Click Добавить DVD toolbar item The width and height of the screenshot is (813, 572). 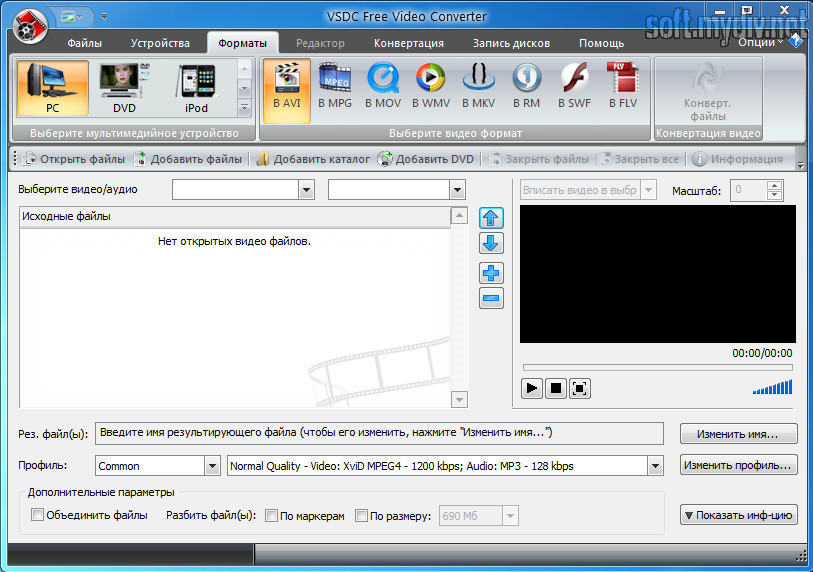tap(426, 159)
